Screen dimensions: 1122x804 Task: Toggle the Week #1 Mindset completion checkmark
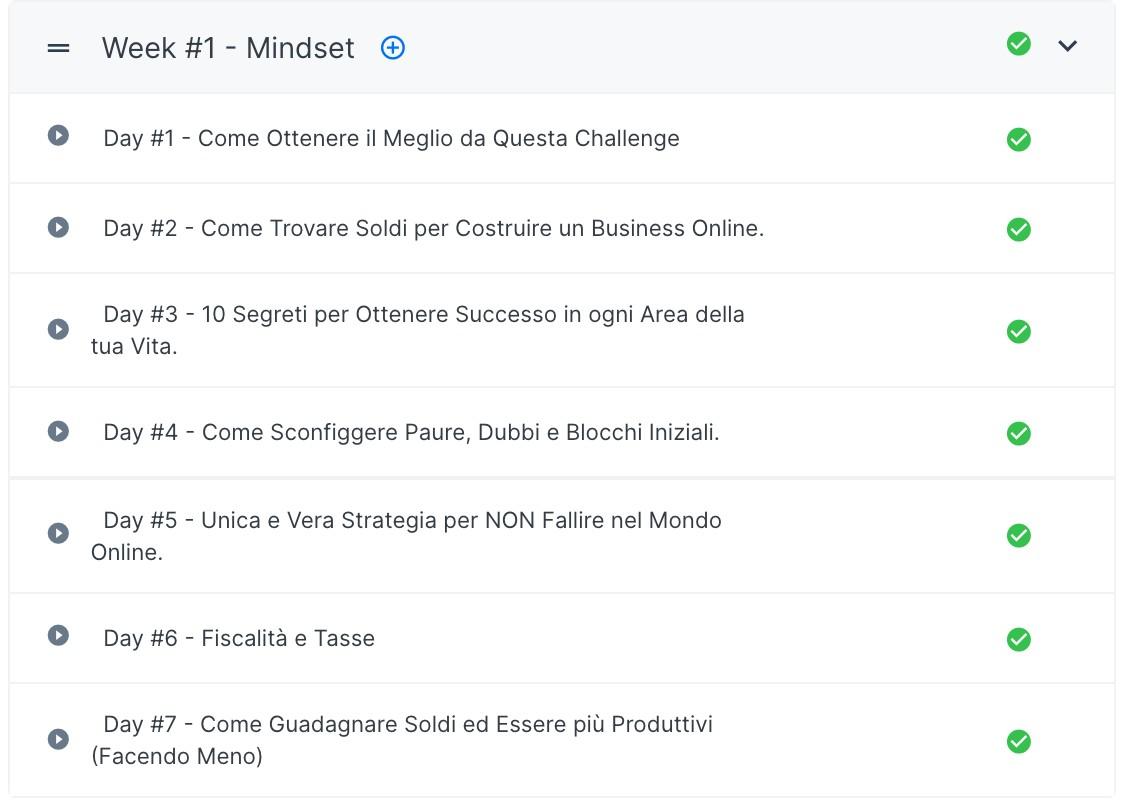pos(1018,44)
